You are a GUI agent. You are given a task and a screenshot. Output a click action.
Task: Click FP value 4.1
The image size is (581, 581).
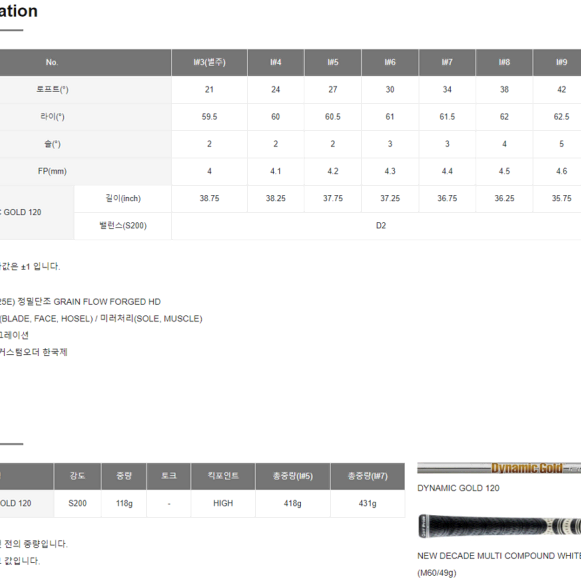click(276, 171)
